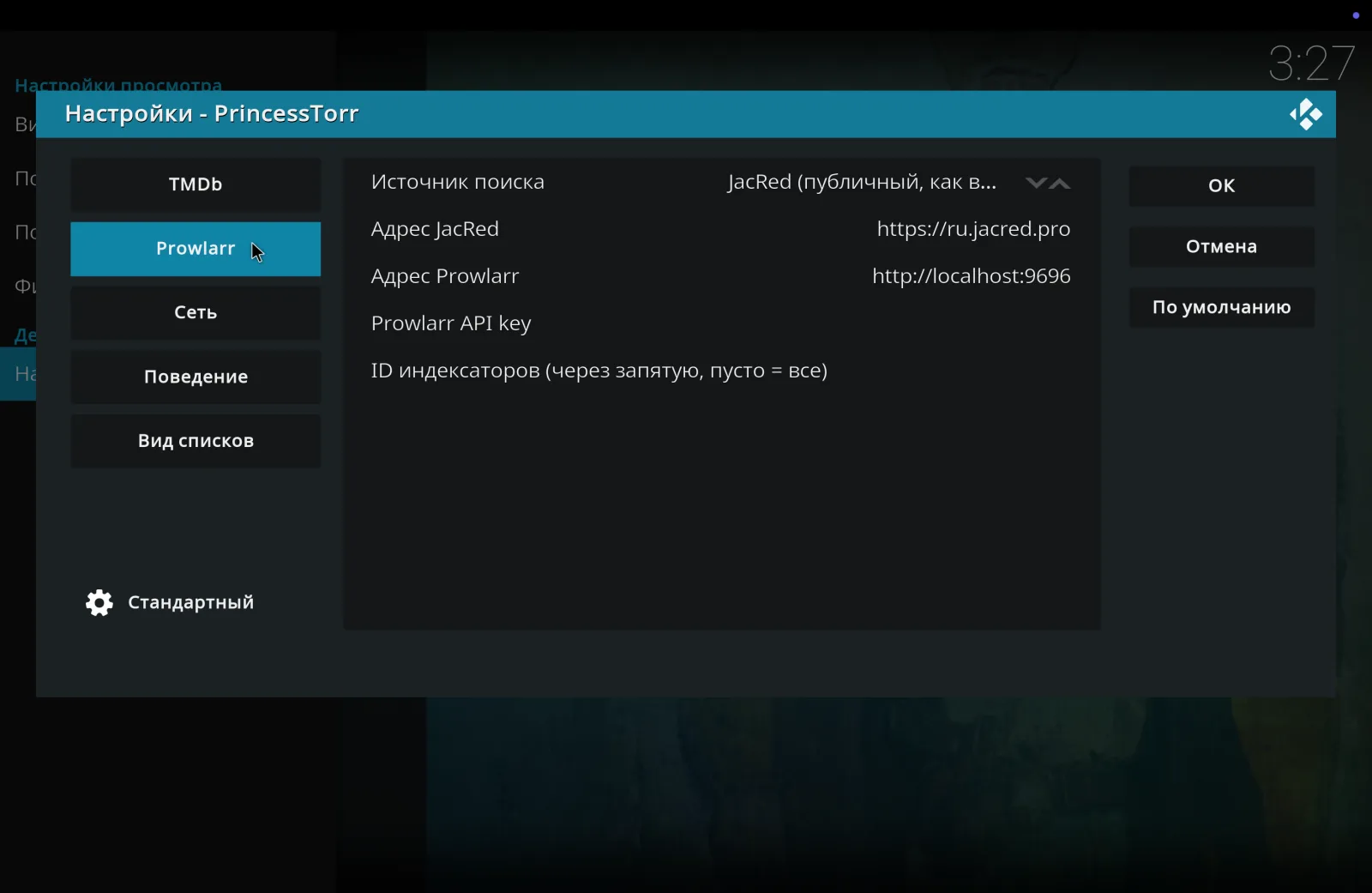Image resolution: width=1372 pixels, height=893 pixels.
Task: Confirm settings with the OK button
Action: (1221, 185)
